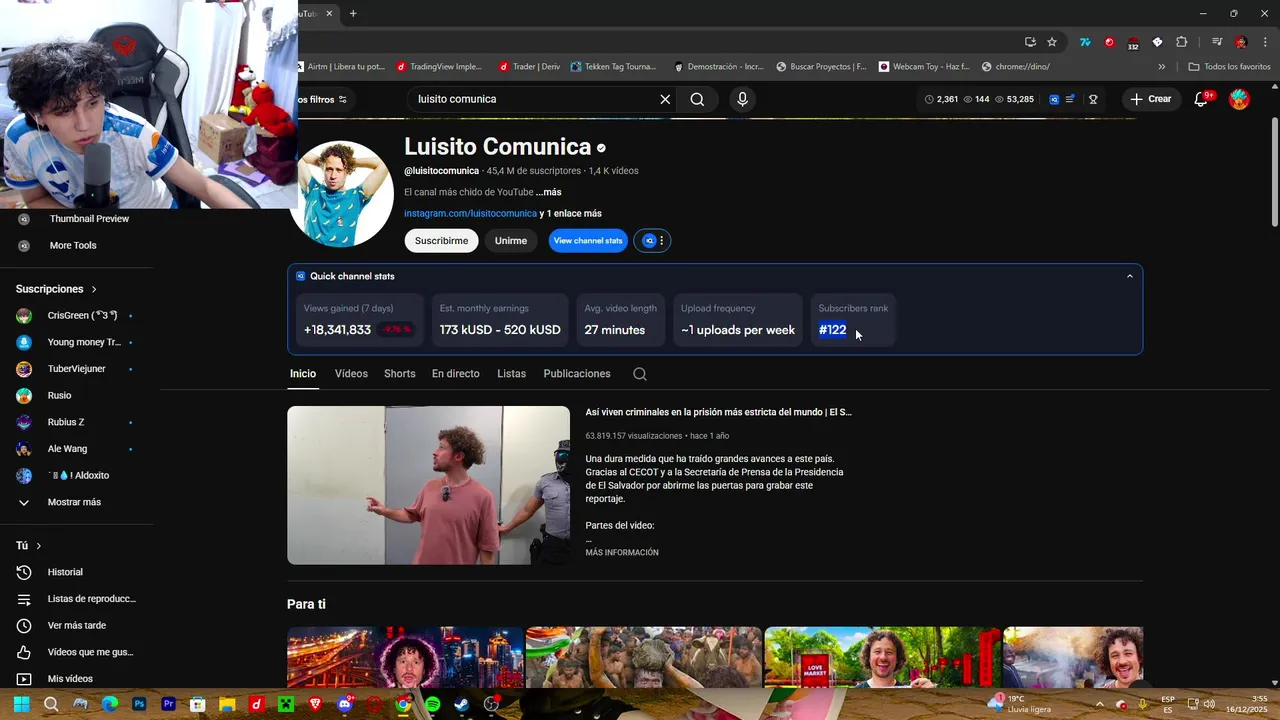Open Brave browser from the taskbar

pyautogui.click(x=315, y=704)
